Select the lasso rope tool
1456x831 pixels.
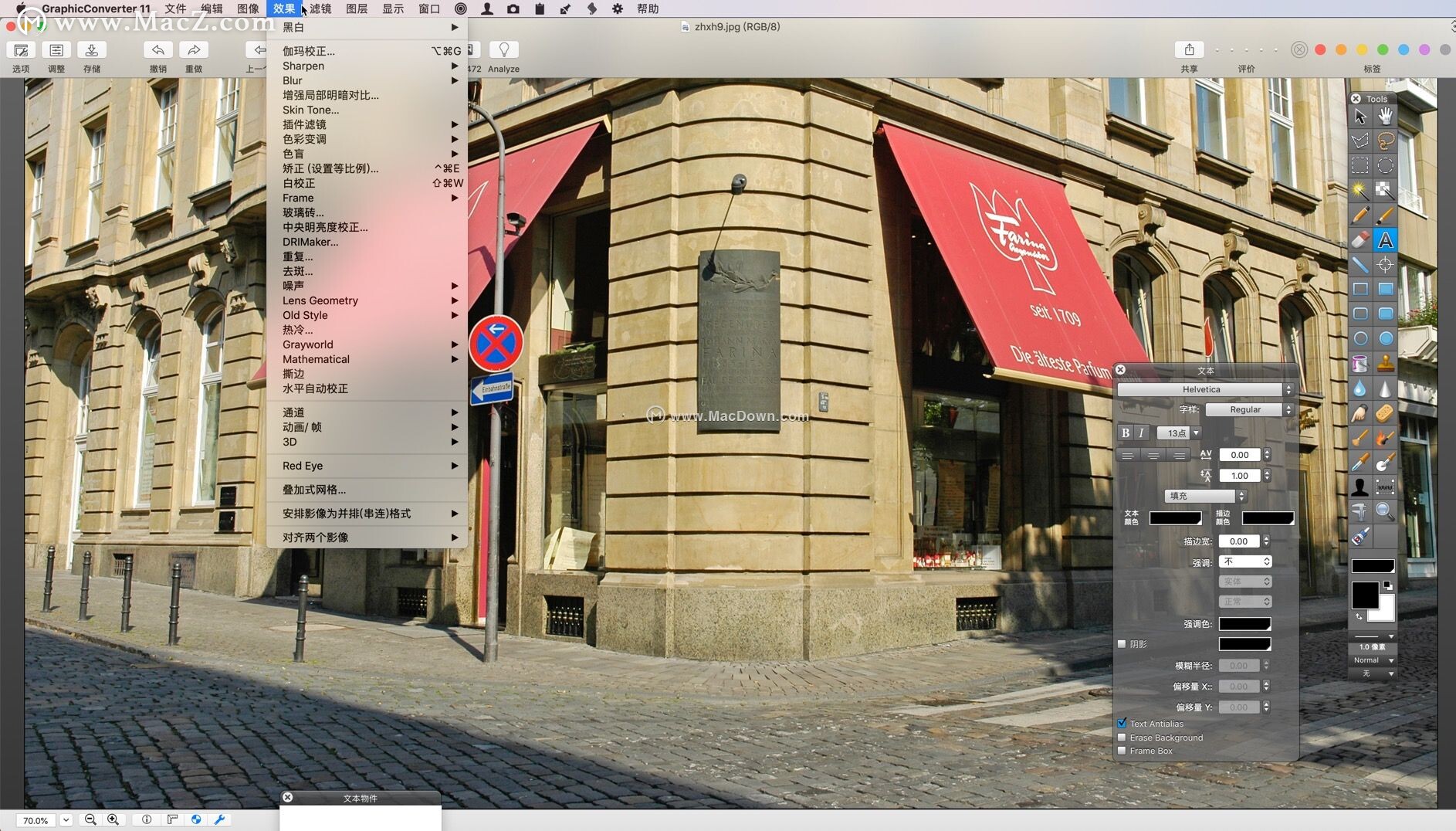(x=1386, y=141)
